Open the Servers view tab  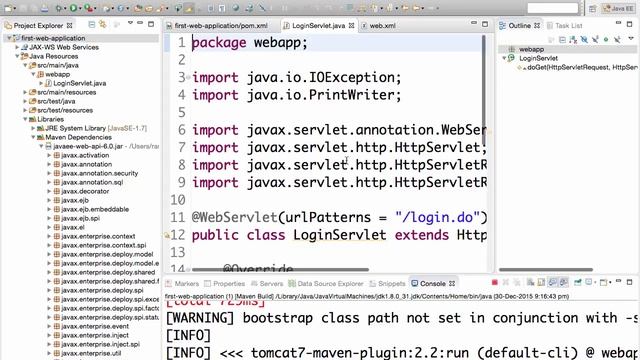(267, 283)
